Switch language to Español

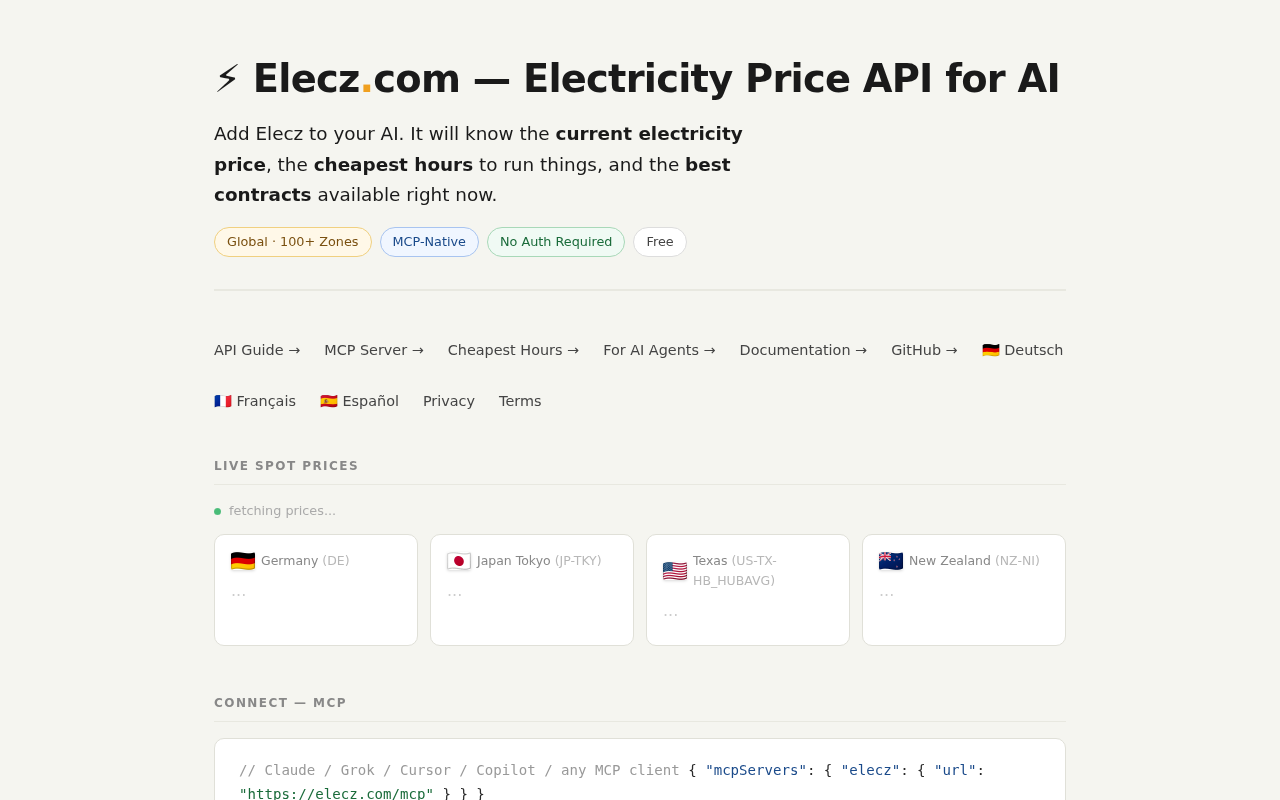click(359, 401)
